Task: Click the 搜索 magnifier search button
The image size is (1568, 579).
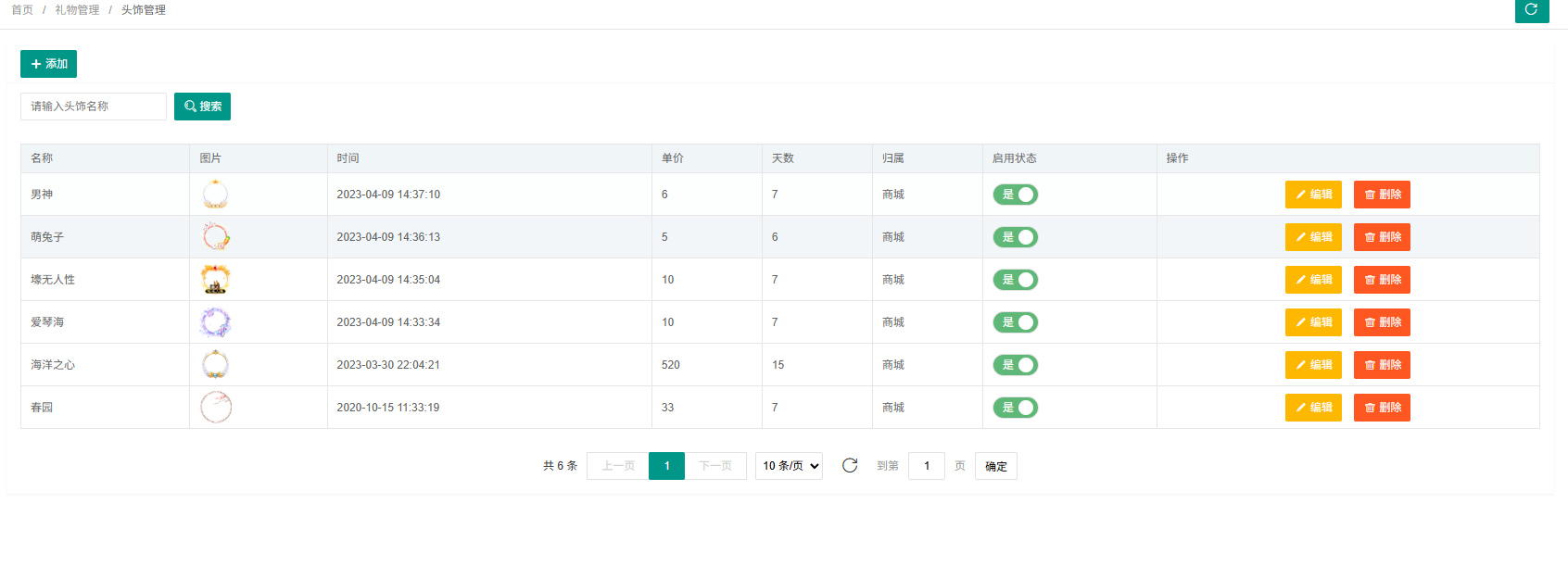Action: [202, 107]
